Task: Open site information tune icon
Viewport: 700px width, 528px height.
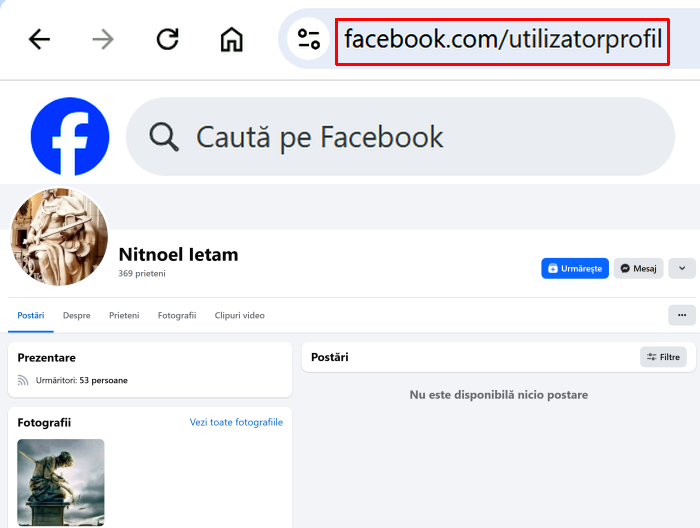Action: [x=308, y=39]
